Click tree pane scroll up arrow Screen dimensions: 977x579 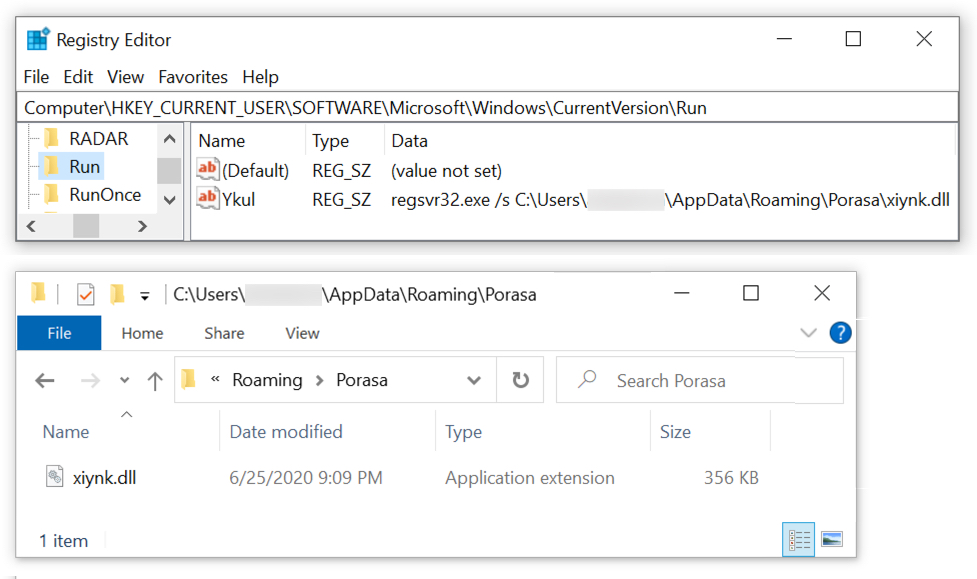point(169,138)
